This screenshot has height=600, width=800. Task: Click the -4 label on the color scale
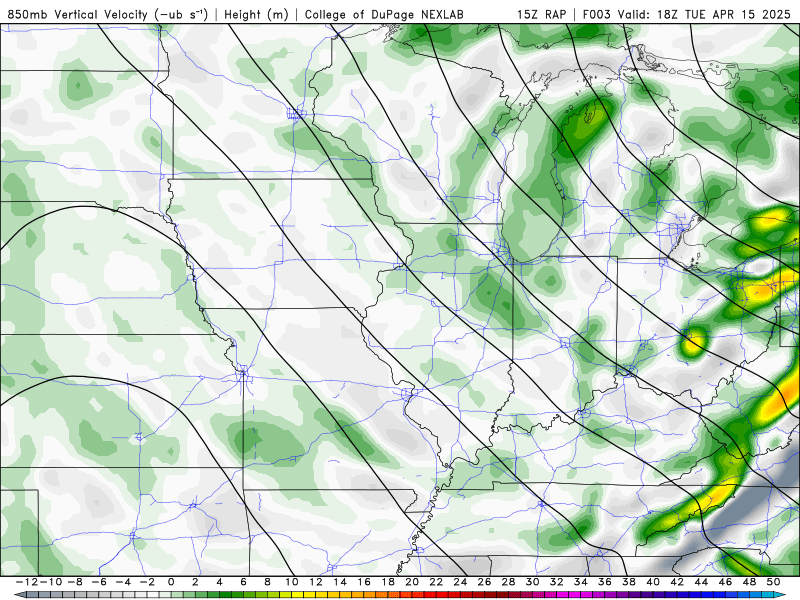coord(123,582)
